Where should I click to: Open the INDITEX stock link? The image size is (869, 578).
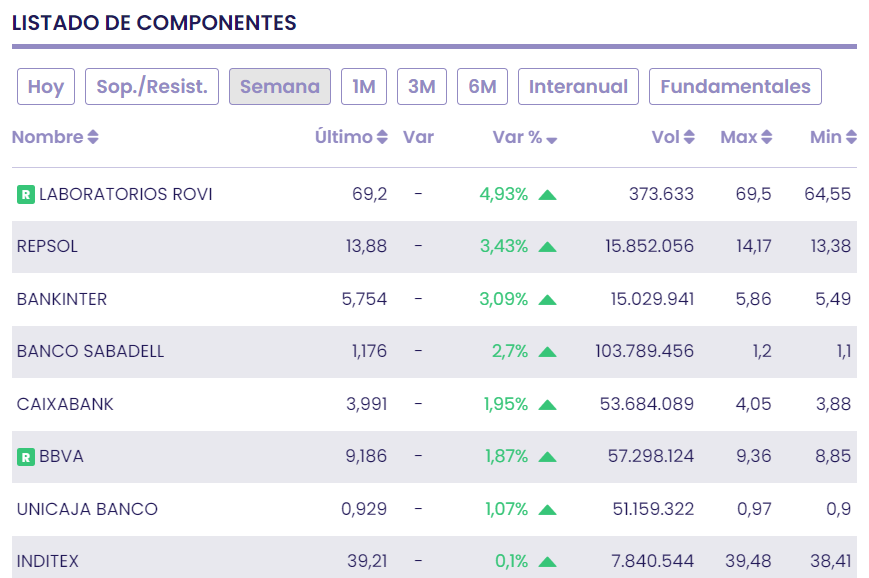(48, 562)
